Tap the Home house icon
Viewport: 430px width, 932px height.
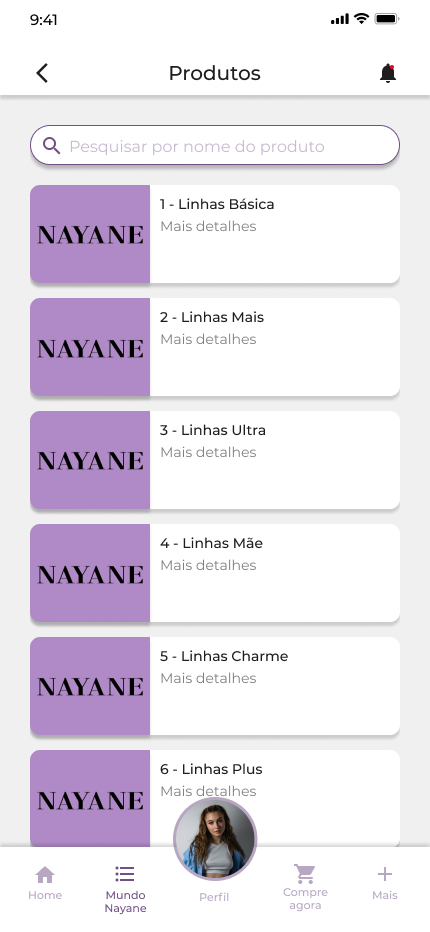[x=45, y=874]
